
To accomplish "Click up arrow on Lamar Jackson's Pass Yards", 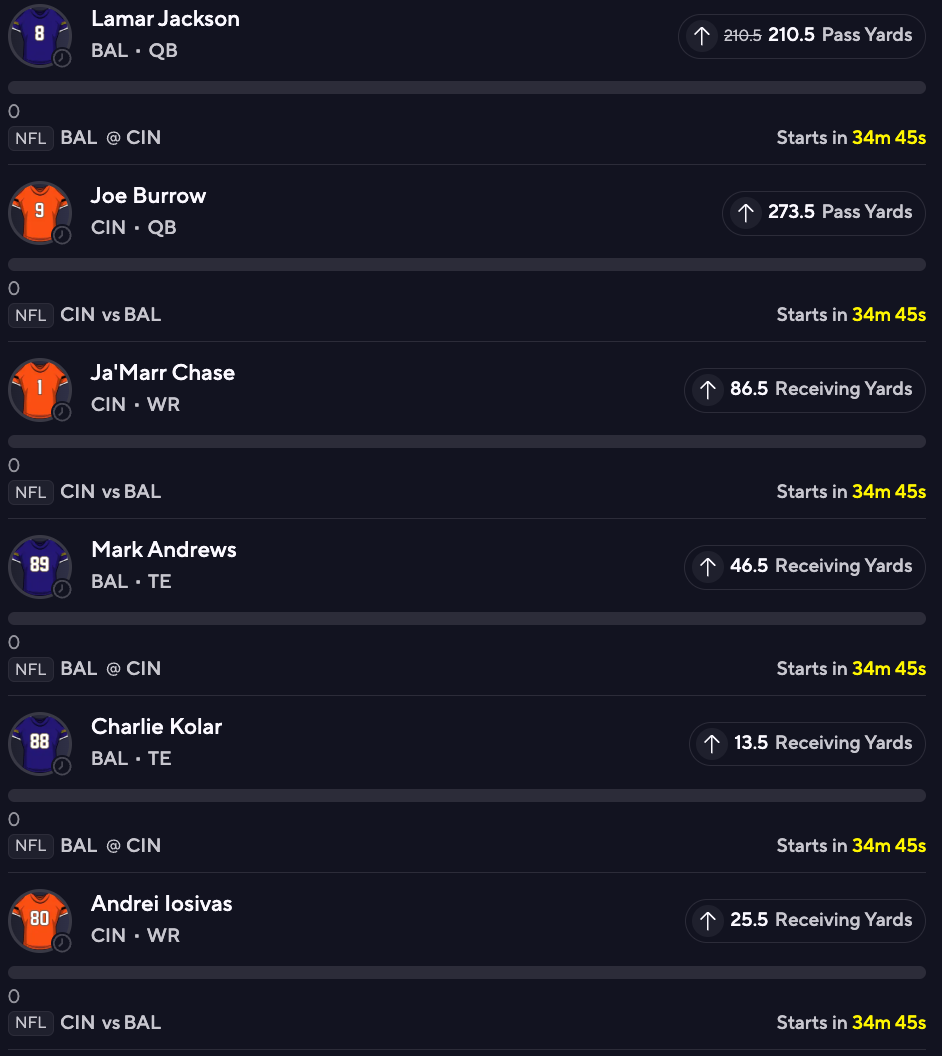I will [x=702, y=36].
